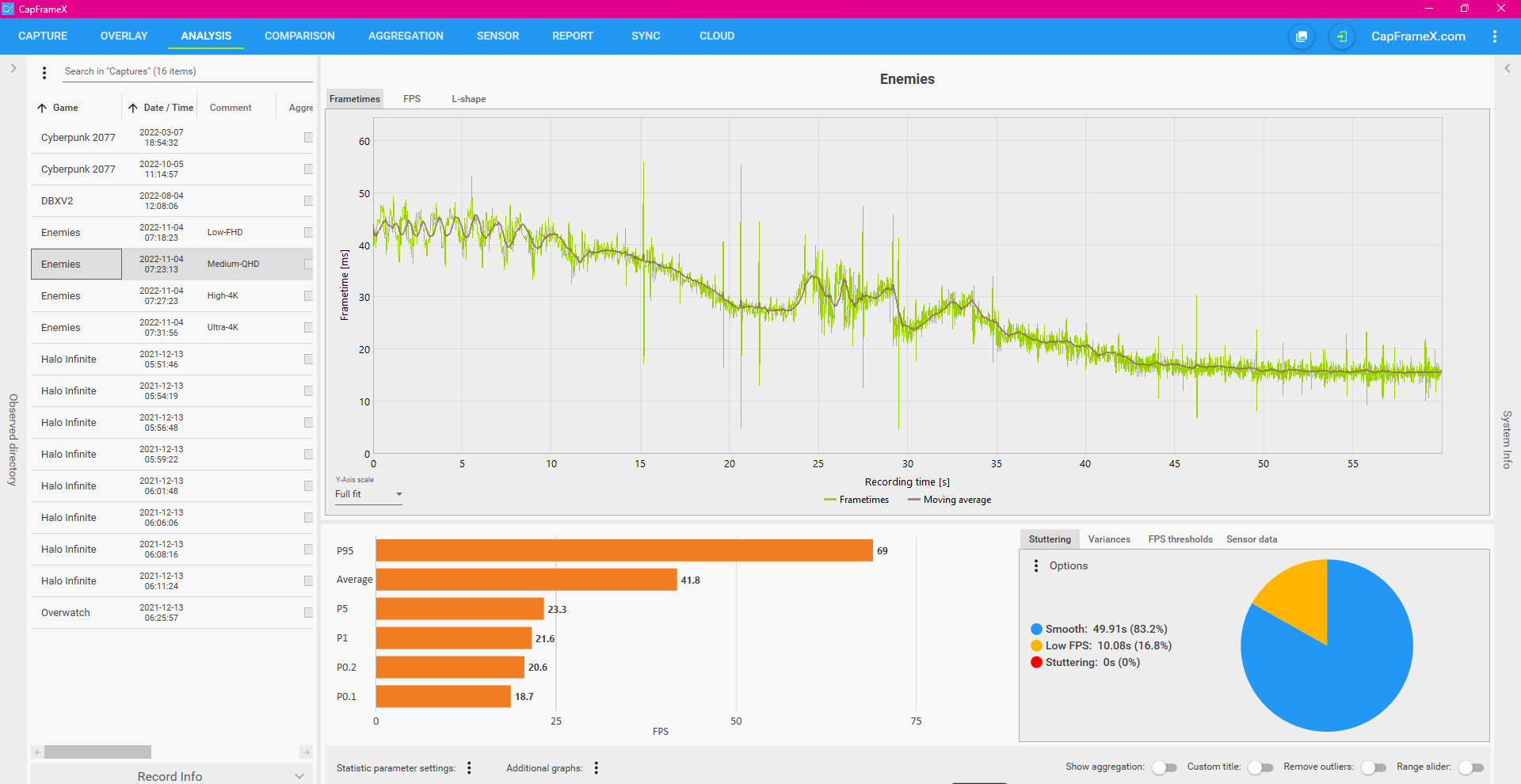Select Cyberpunk 2077 capture from 2022-10-05
Image resolution: width=1521 pixels, height=784 pixels.
pyautogui.click(x=172, y=169)
